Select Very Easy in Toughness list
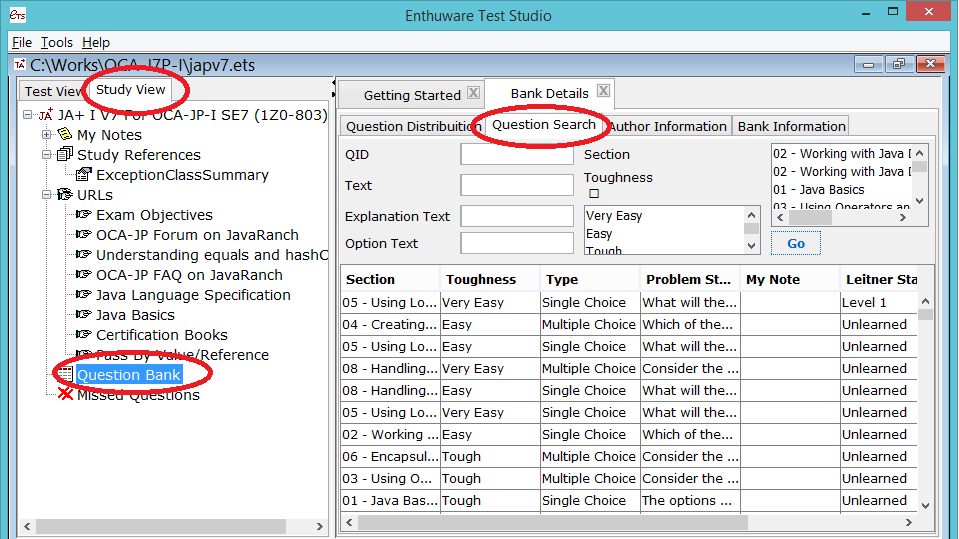 click(614, 215)
